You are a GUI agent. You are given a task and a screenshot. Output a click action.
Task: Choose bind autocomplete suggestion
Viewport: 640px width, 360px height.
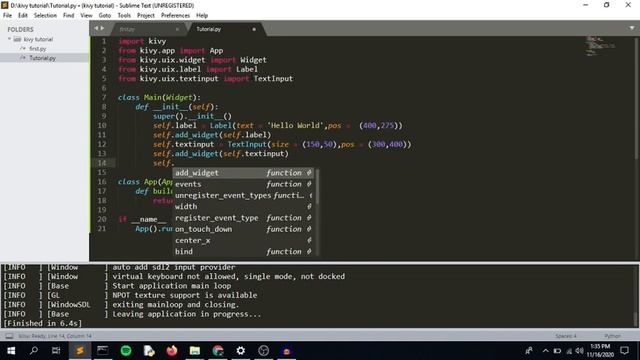pos(244,251)
